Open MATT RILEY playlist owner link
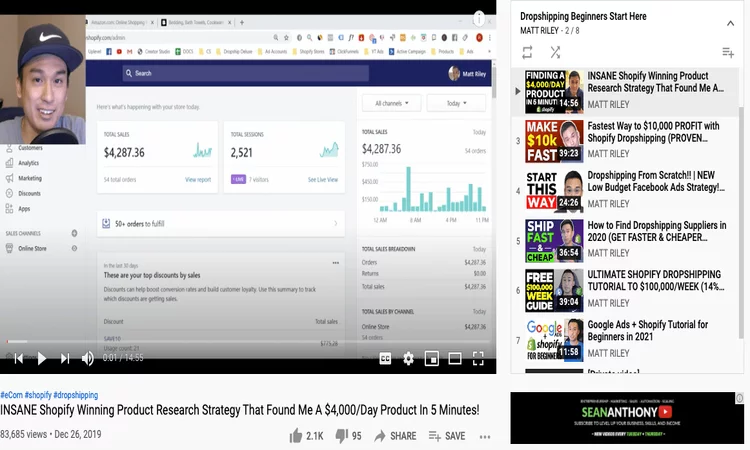 (x=539, y=31)
